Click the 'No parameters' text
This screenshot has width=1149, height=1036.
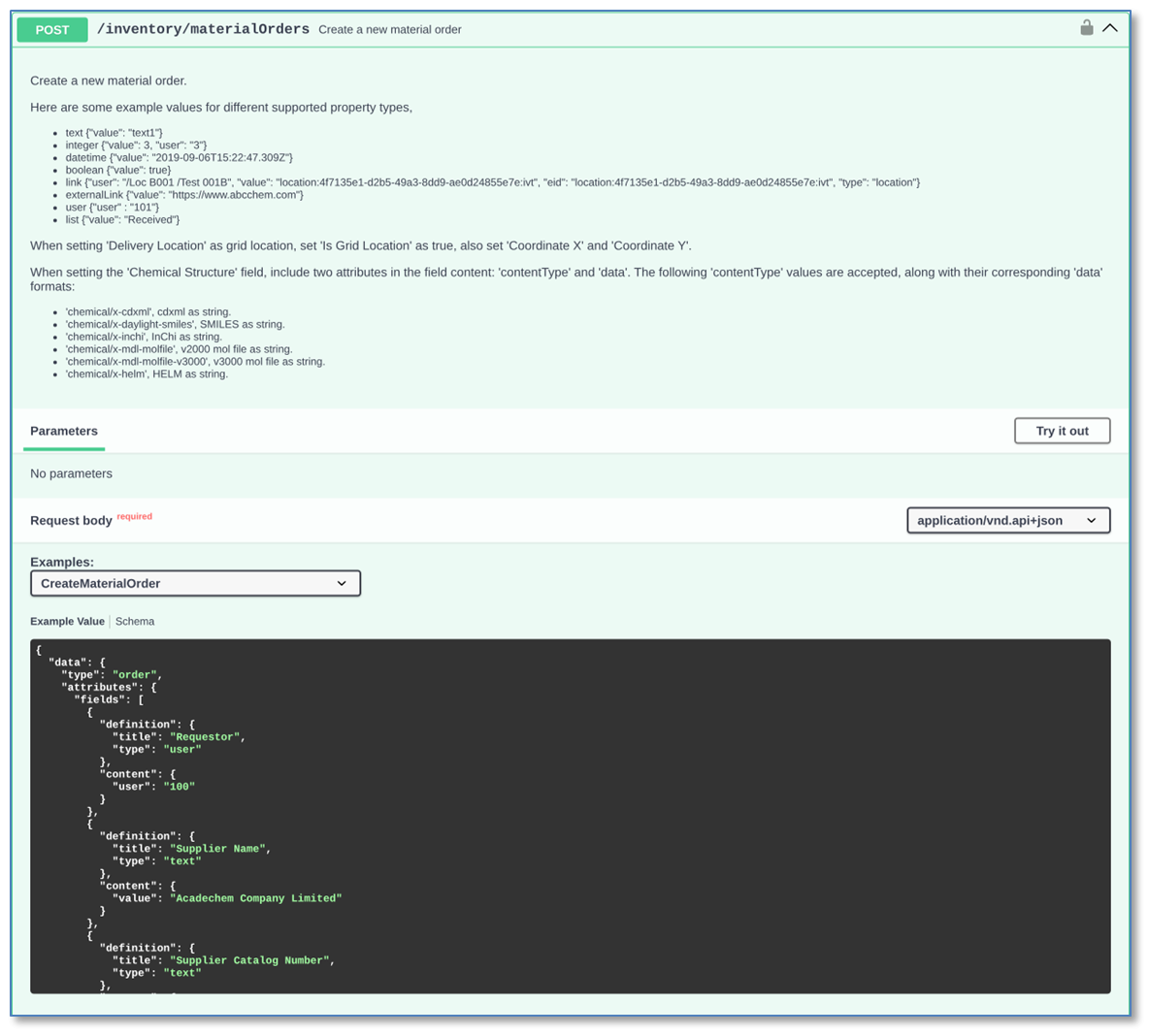[71, 473]
